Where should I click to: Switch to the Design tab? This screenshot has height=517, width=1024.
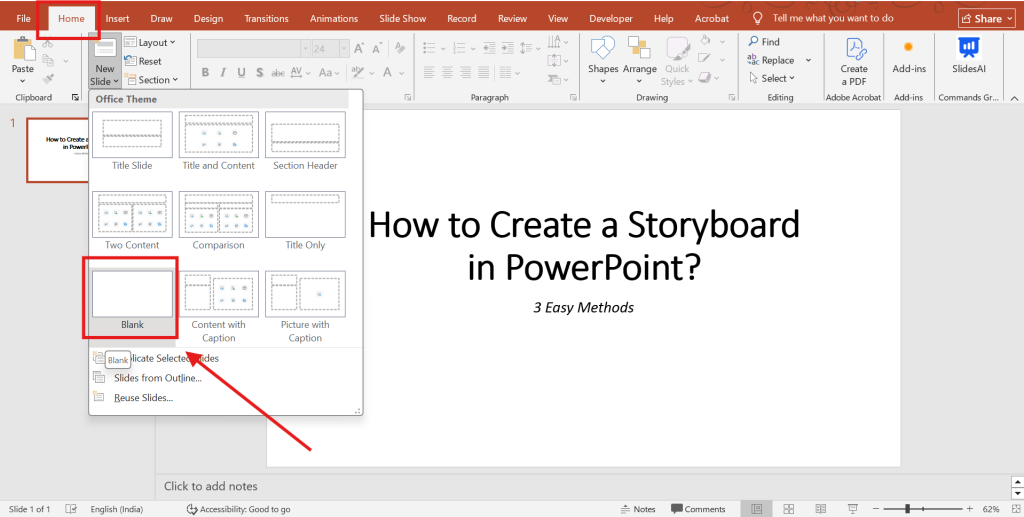tap(208, 18)
